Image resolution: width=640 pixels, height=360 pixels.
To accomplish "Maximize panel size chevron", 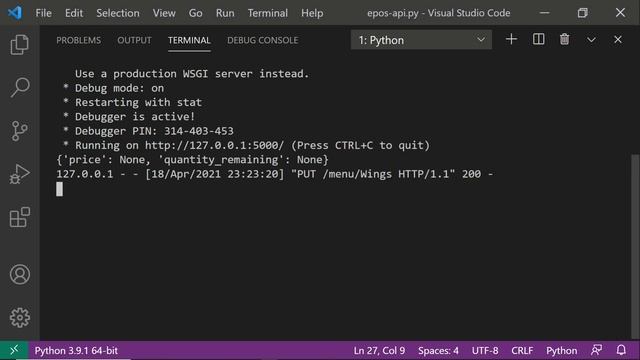I will point(591,40).
